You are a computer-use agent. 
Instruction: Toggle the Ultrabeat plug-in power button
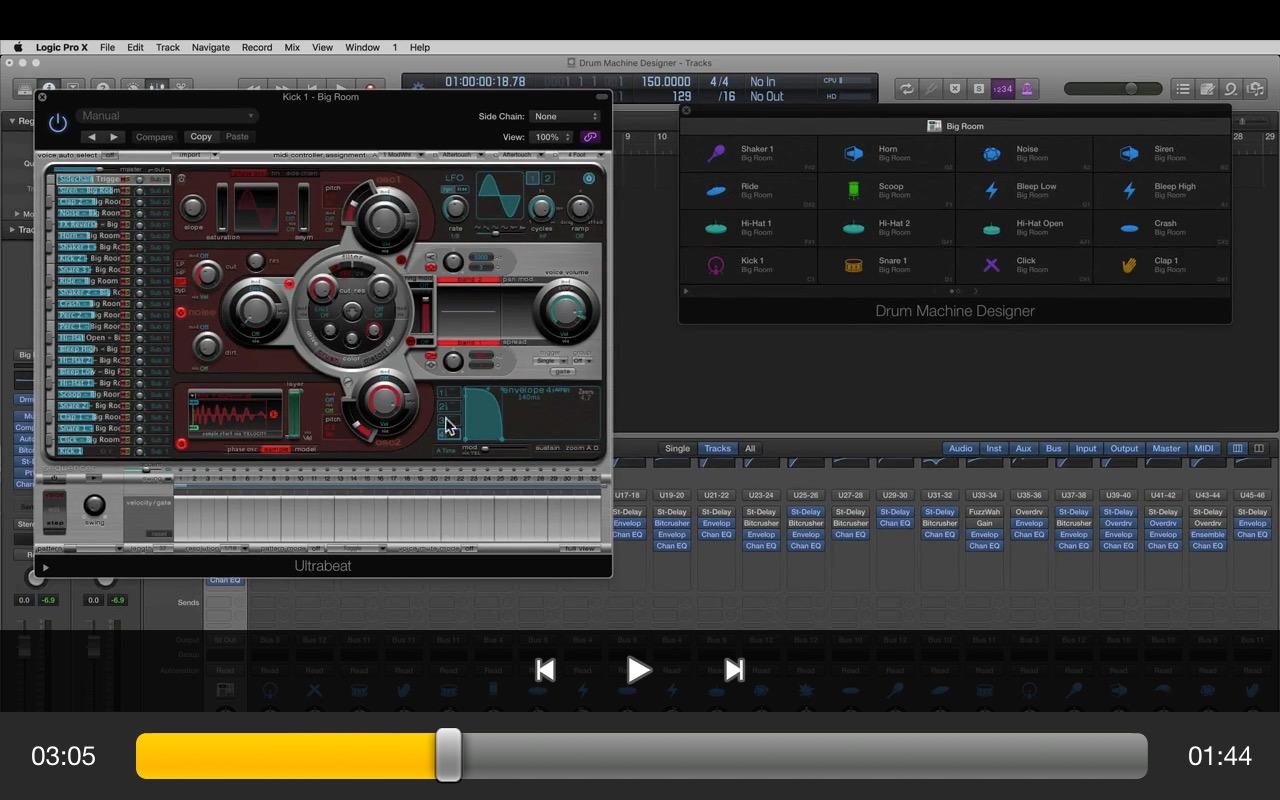(58, 123)
